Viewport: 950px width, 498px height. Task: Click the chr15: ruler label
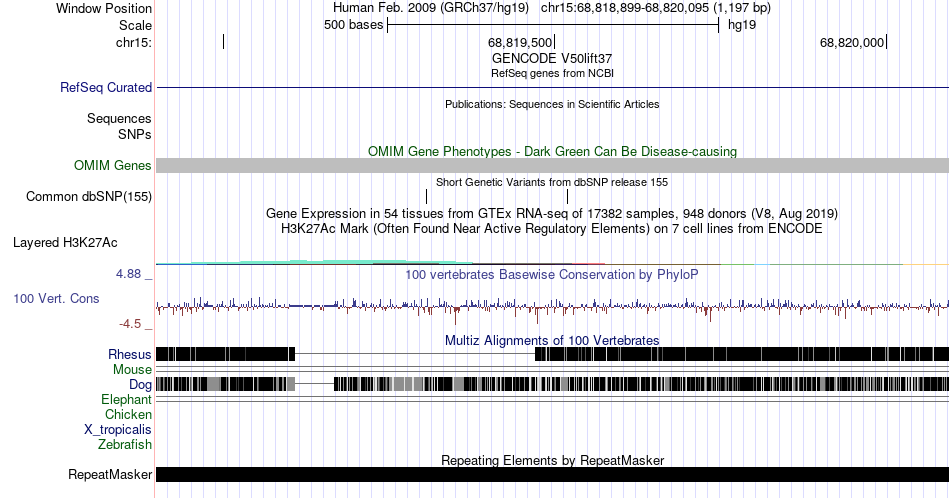coord(134,42)
